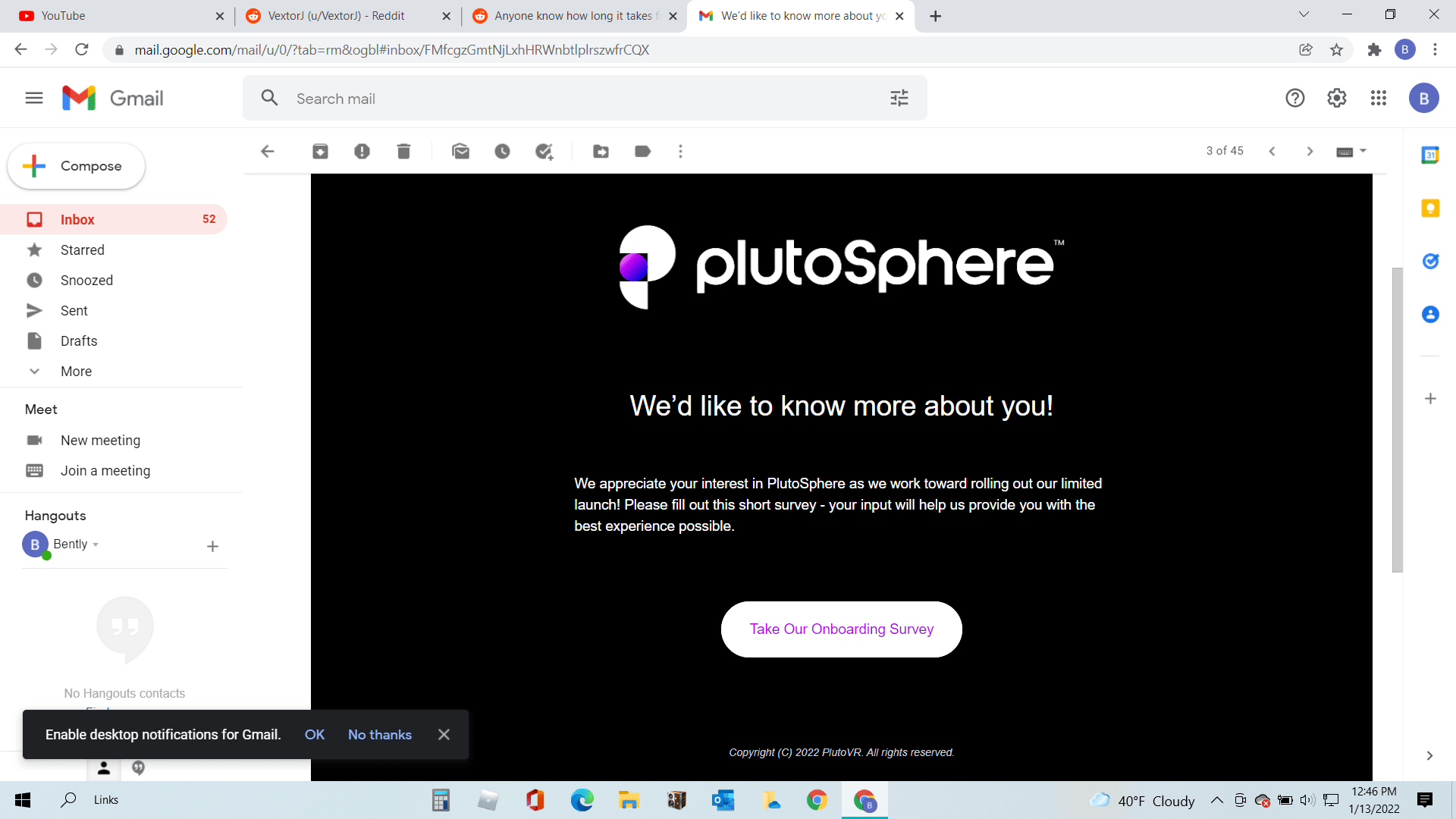Delete the email with trash icon
Viewport: 1456px width, 819px height.
[403, 152]
